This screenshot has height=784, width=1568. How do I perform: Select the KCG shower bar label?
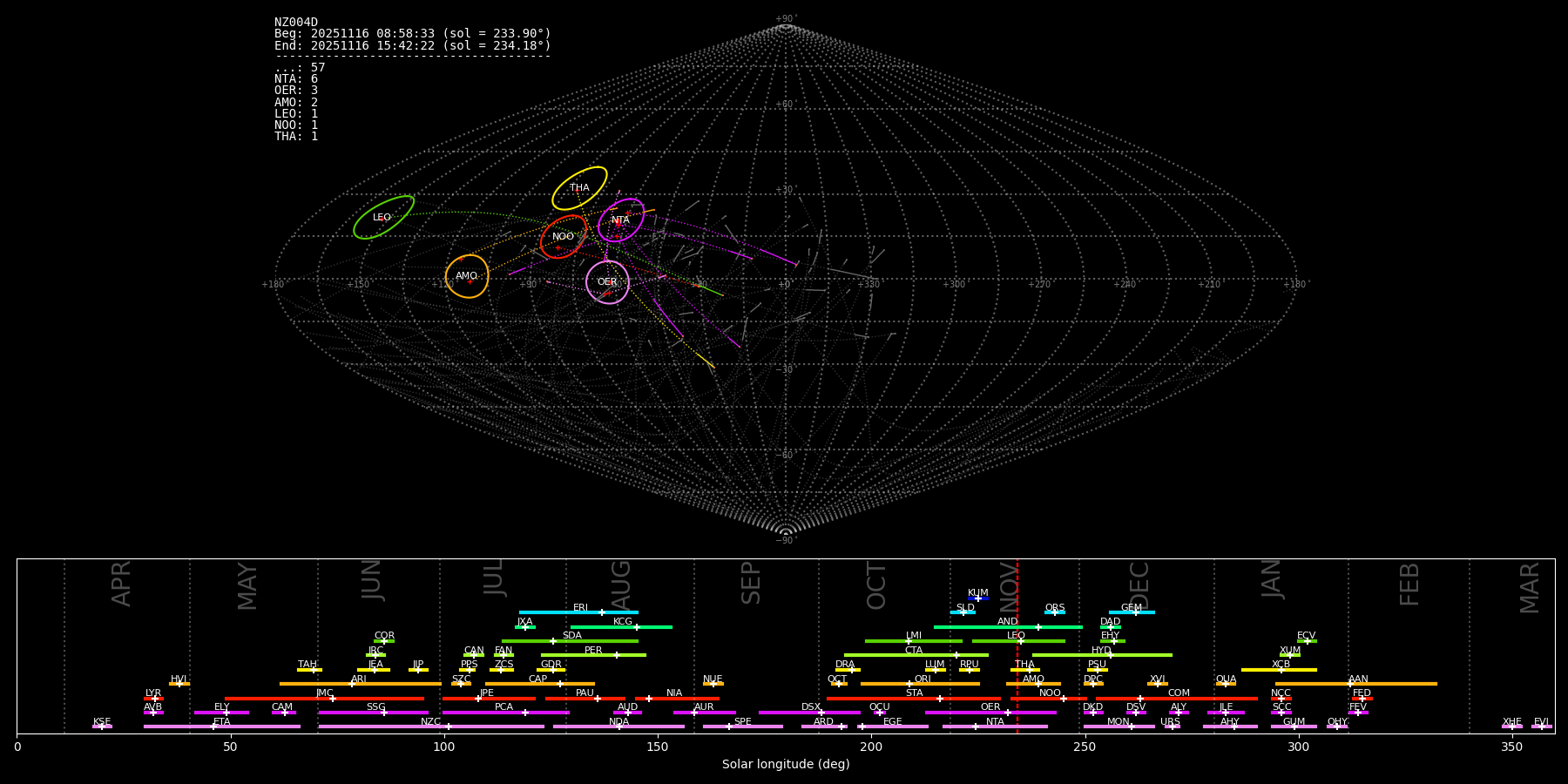pos(623,622)
